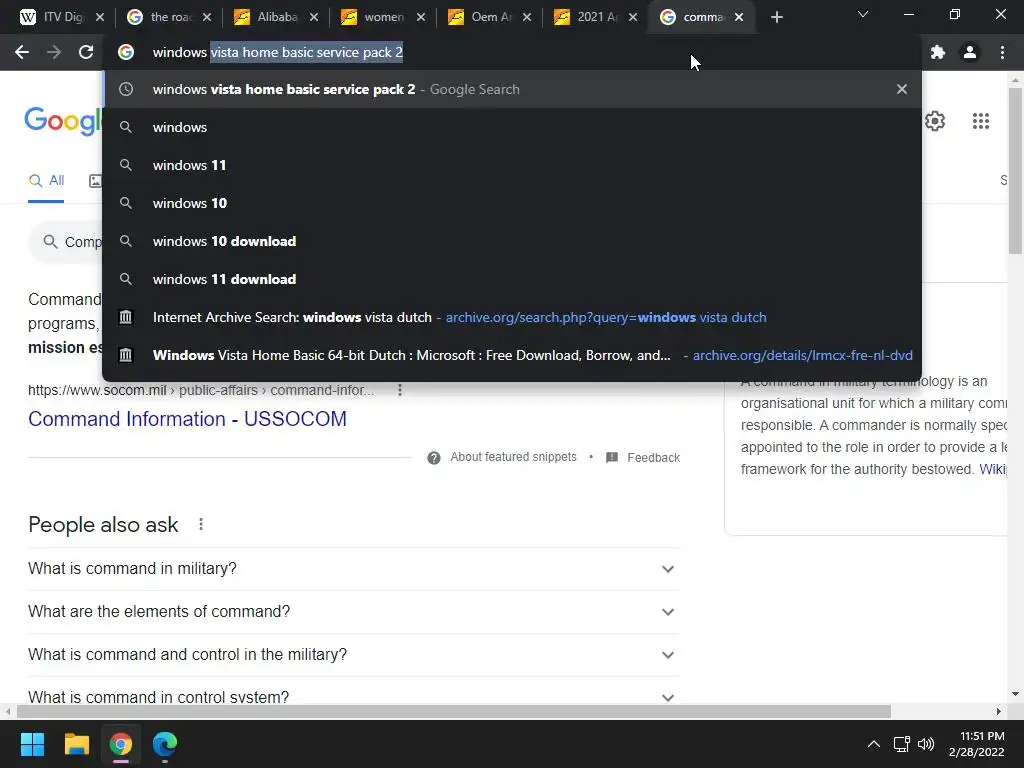
Task: Open People also ask options menu
Action: click(x=201, y=524)
